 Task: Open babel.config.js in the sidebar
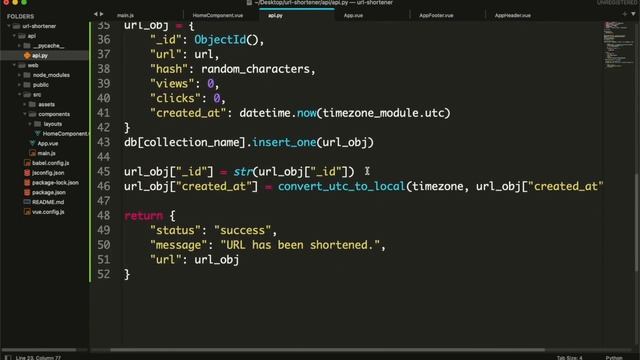click(51, 163)
